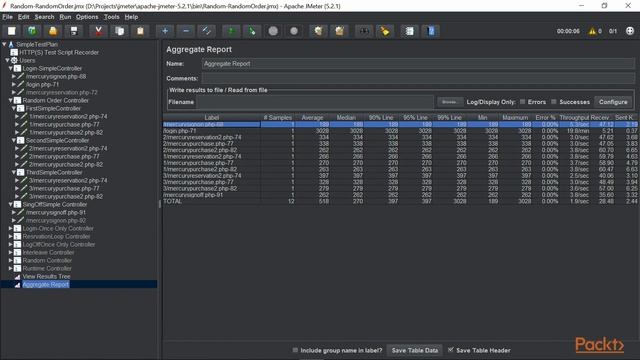The height and width of the screenshot is (360, 640).
Task: Click the Open file toolbar icon
Action: (53, 31)
